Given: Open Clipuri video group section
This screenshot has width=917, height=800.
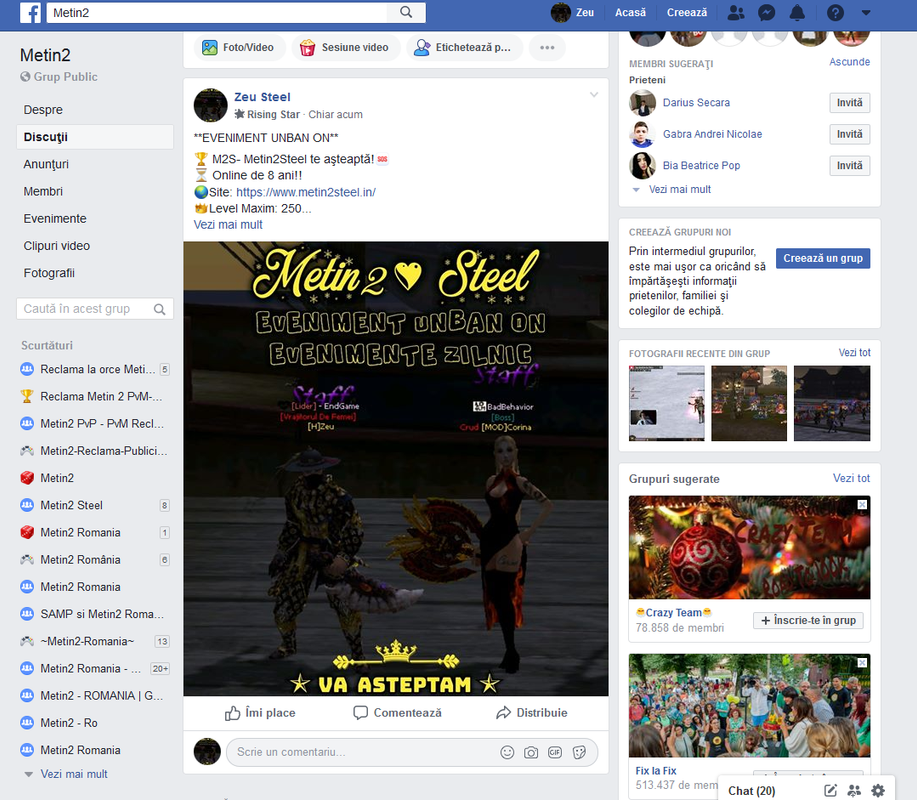Looking at the screenshot, I should 57,246.
